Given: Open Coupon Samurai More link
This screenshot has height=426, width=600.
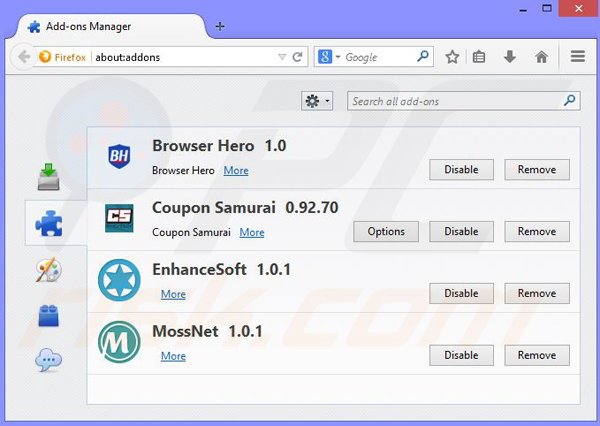Looking at the screenshot, I should pos(252,232).
